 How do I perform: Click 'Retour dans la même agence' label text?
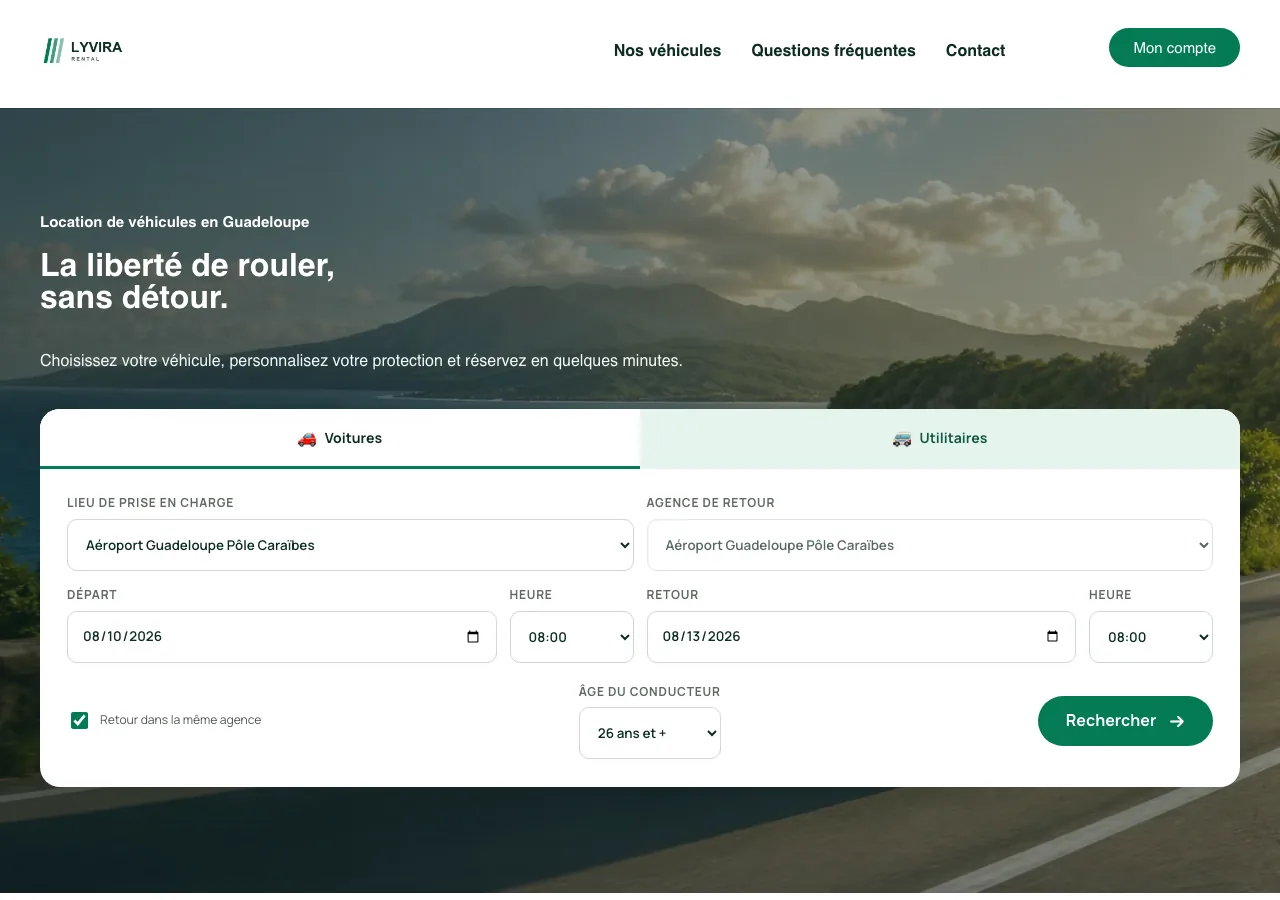pyautogui.click(x=180, y=720)
